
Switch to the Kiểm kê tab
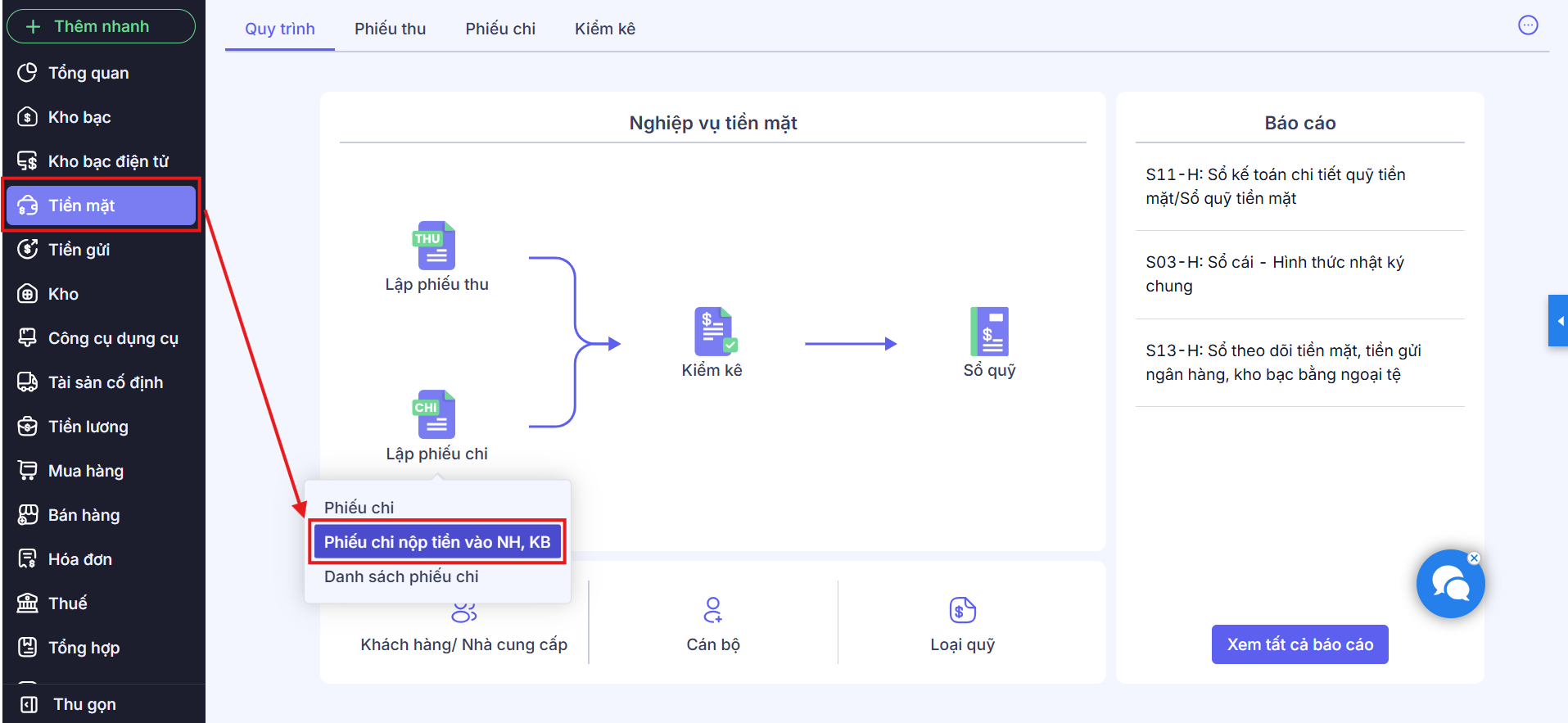[x=604, y=29]
